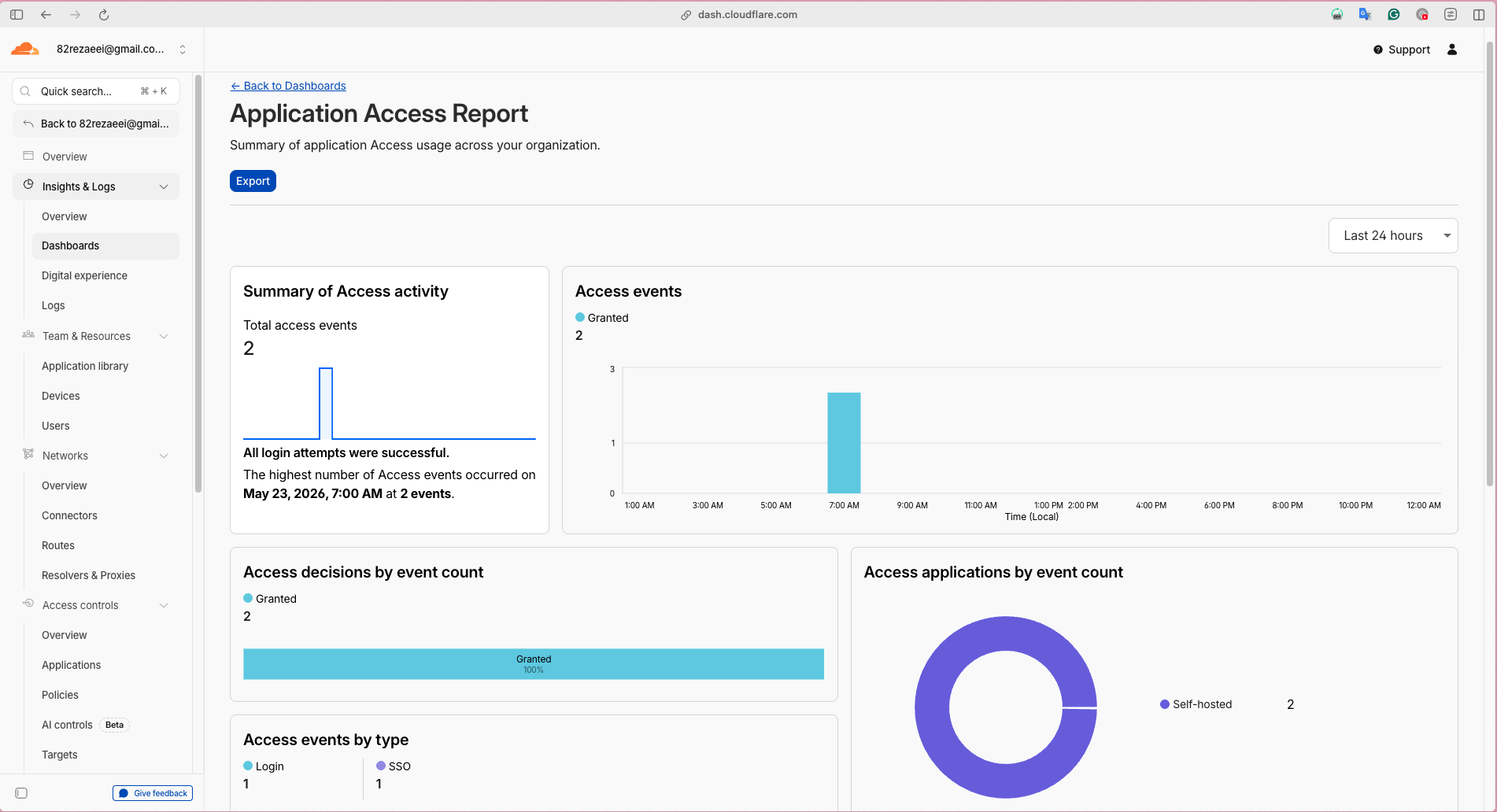
Task: Click Granted legend swatch in Access events
Action: pyautogui.click(x=580, y=318)
